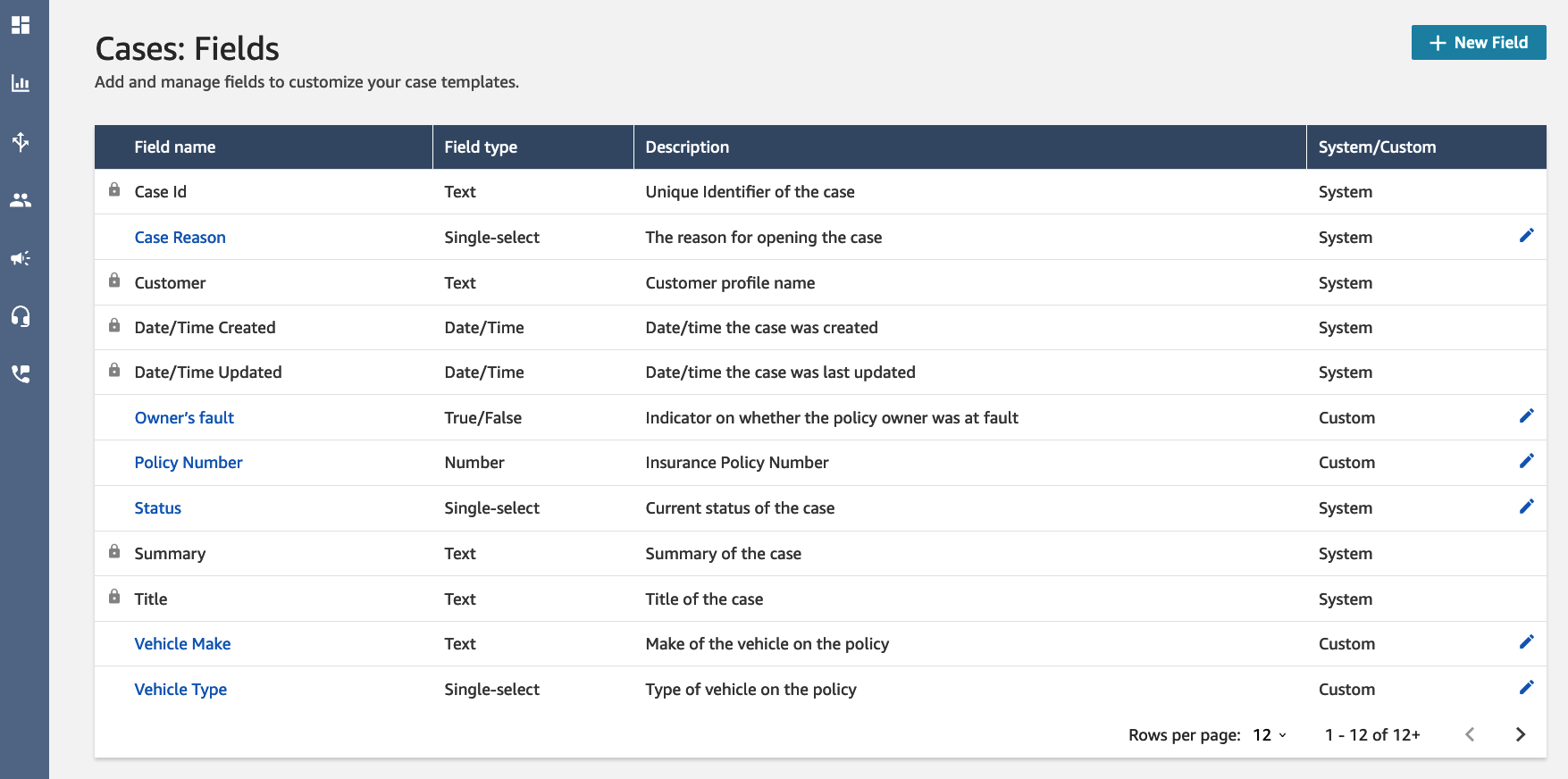Click the Field name column header
The width and height of the screenshot is (1568, 779).
(175, 147)
